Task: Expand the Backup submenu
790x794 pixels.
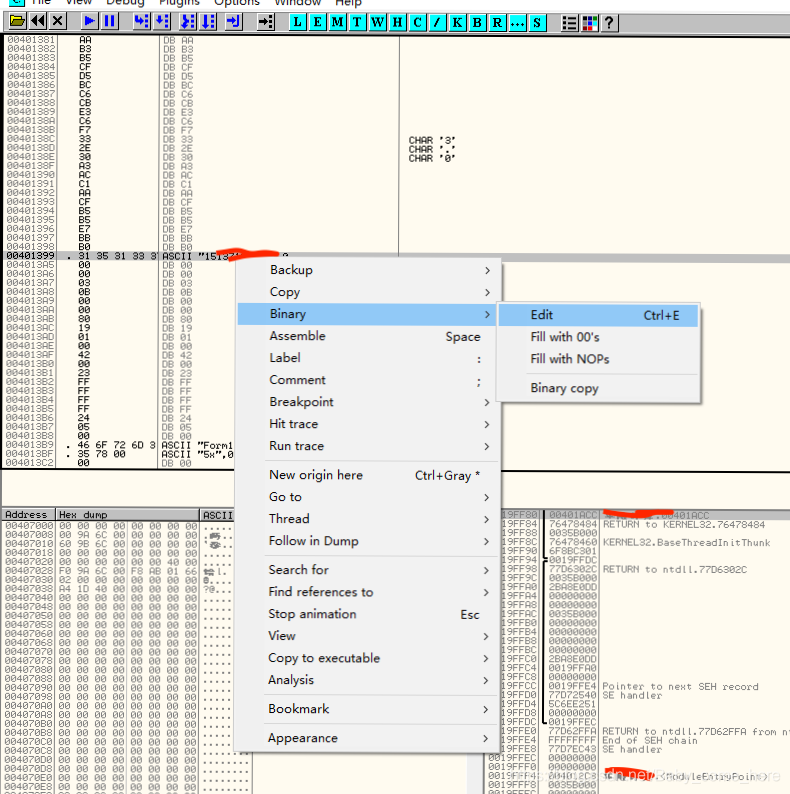Action: (369, 270)
